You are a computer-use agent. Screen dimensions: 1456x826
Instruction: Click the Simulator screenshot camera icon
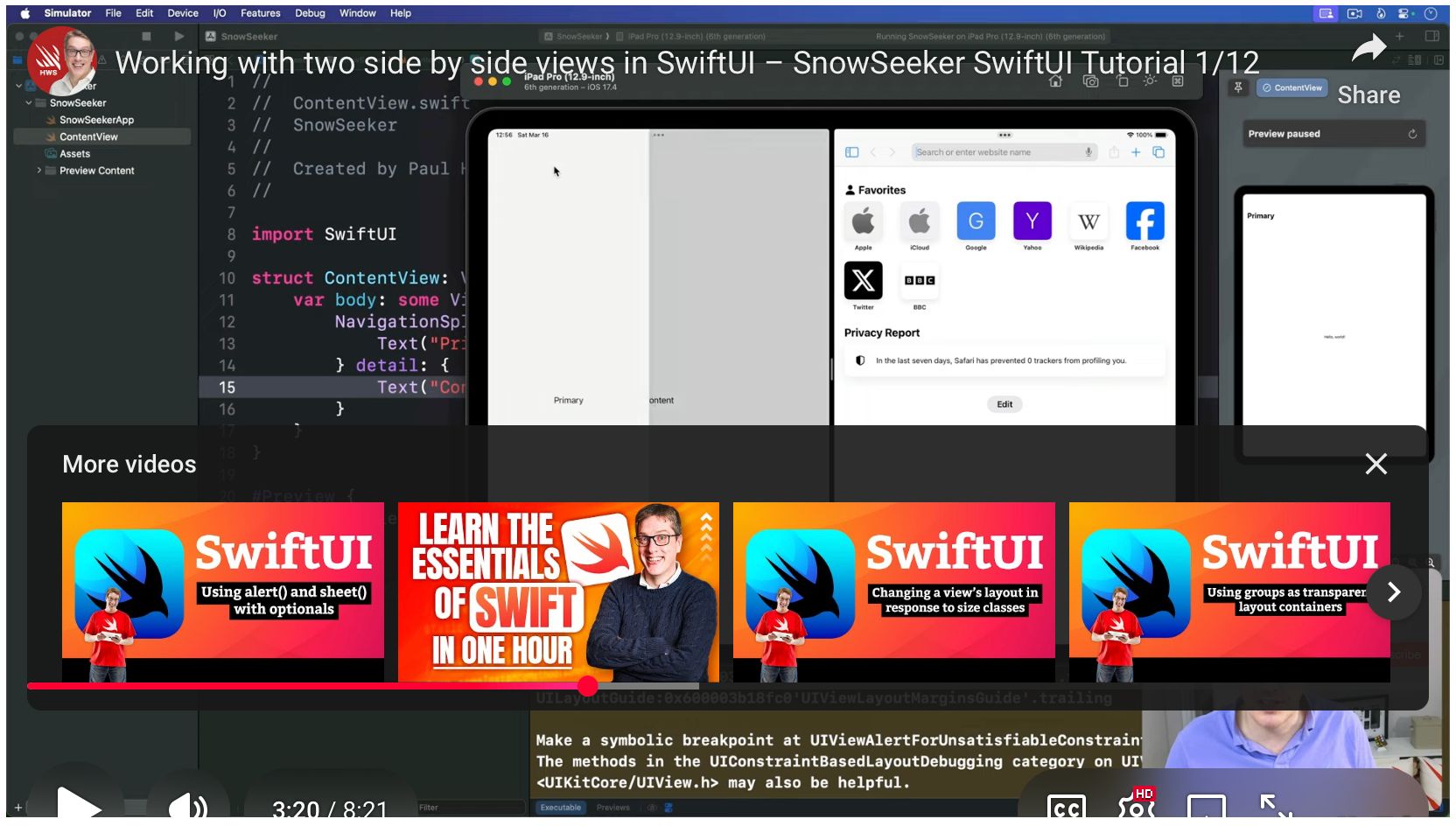tap(1090, 81)
